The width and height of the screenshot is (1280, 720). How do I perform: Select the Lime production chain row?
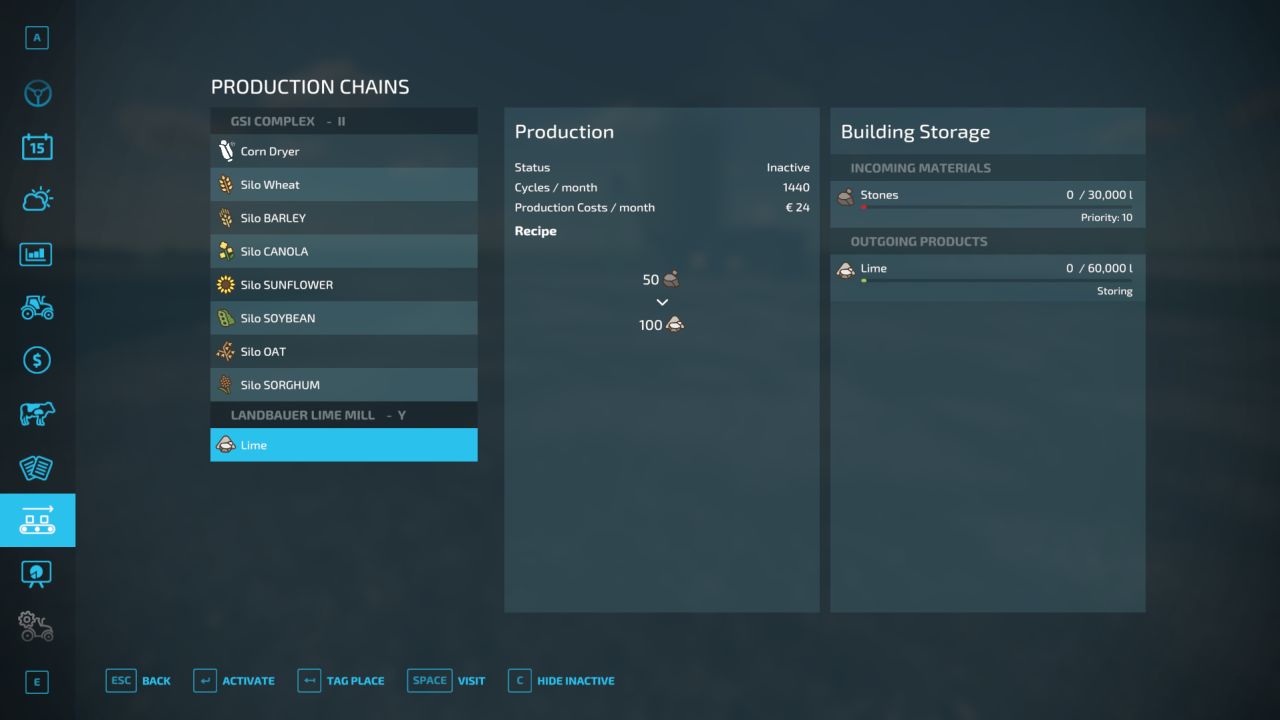pyautogui.click(x=344, y=445)
